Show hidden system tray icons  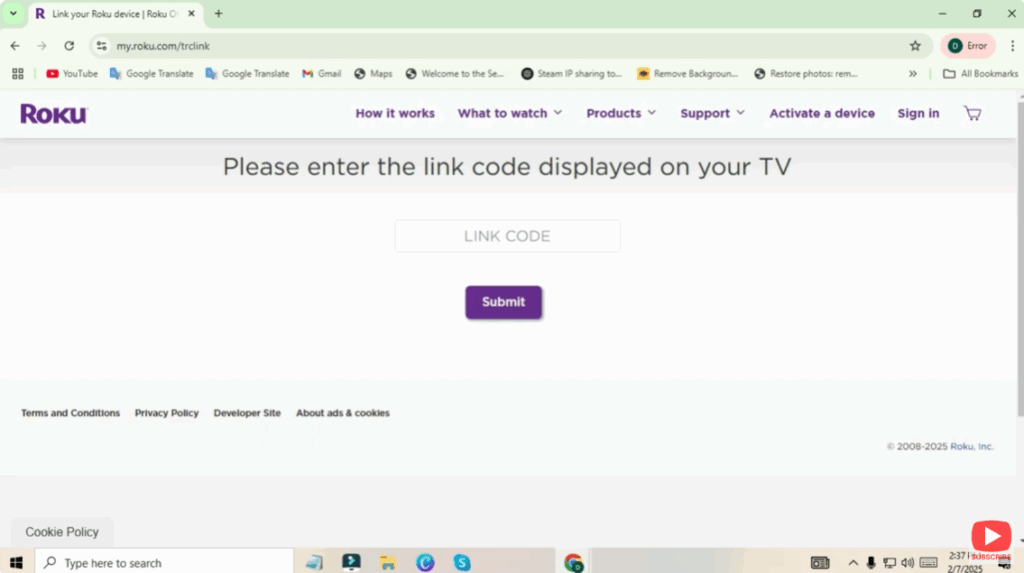[x=853, y=563]
